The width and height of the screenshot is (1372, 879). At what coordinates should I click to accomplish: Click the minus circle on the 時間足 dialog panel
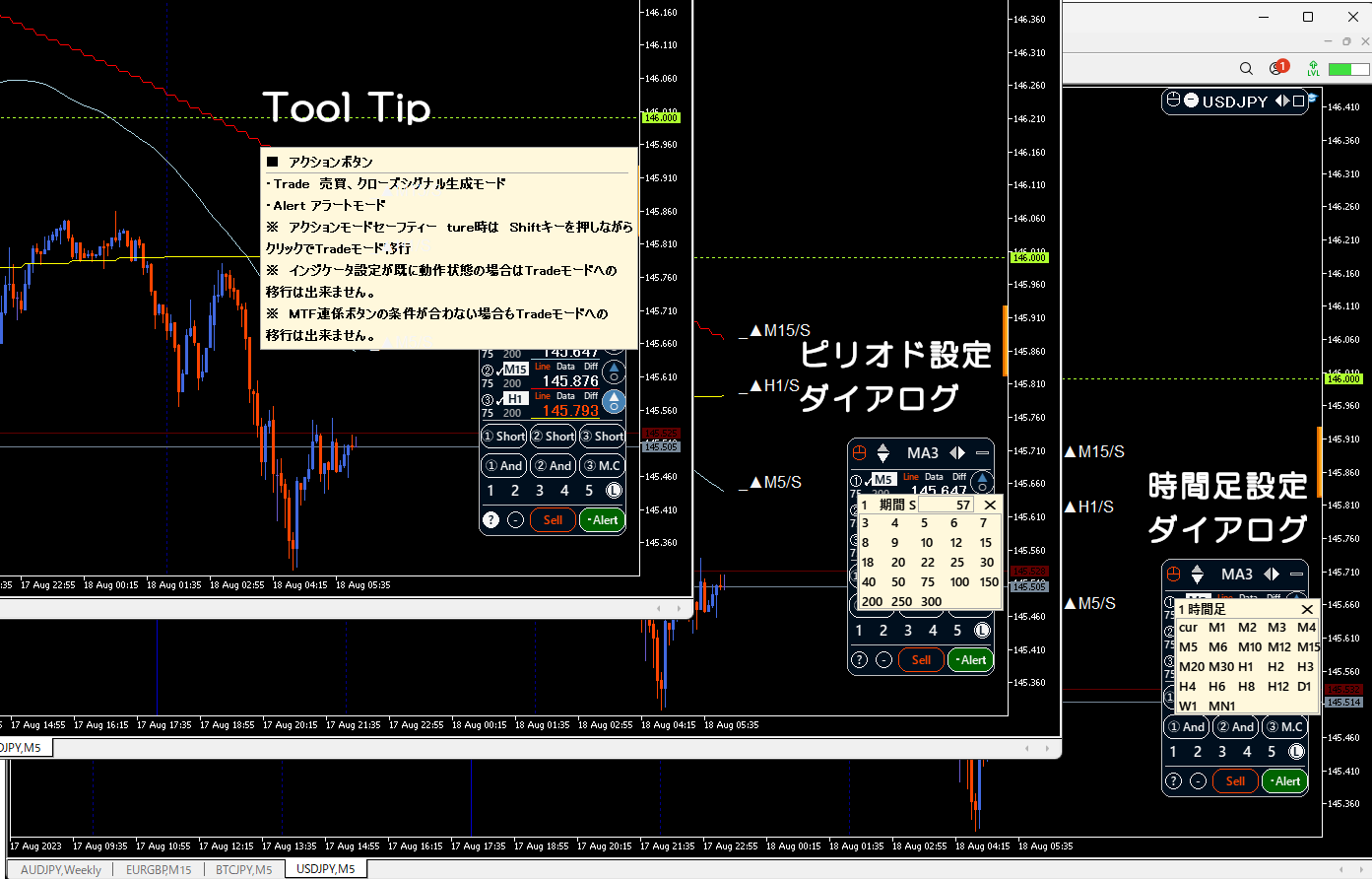click(1198, 780)
